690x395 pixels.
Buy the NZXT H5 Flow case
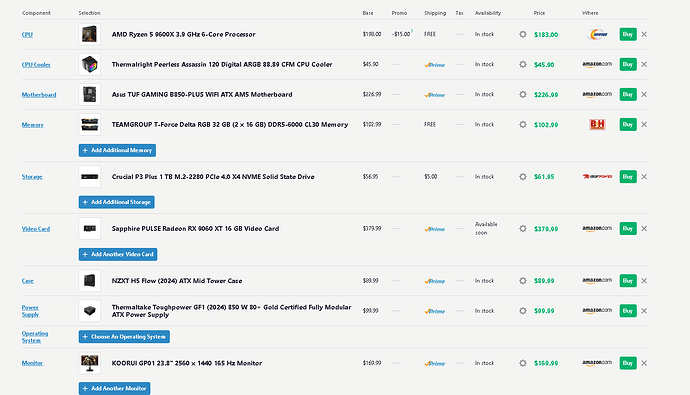point(628,281)
